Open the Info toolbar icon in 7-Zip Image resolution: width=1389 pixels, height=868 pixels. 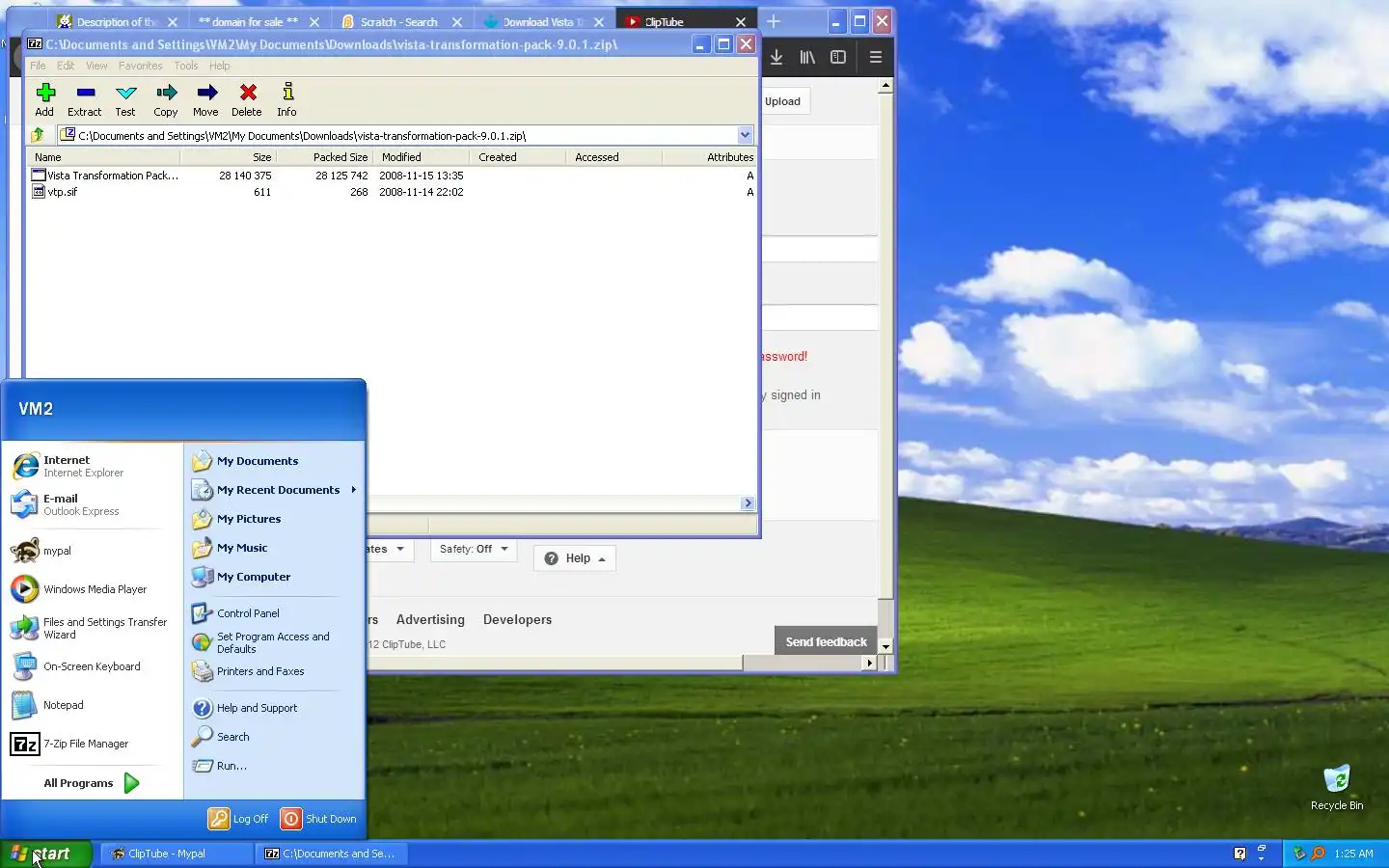pos(287,99)
